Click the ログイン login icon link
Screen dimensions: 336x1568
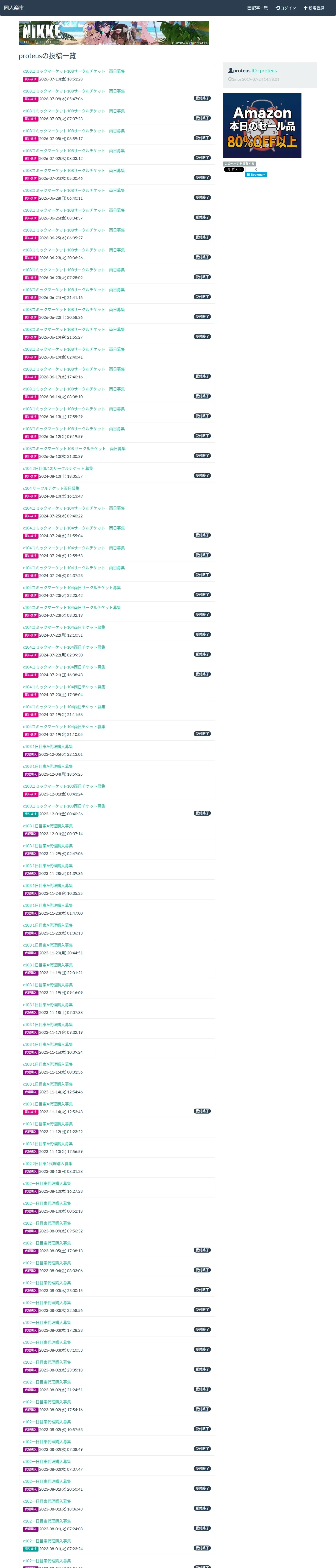point(285,8)
